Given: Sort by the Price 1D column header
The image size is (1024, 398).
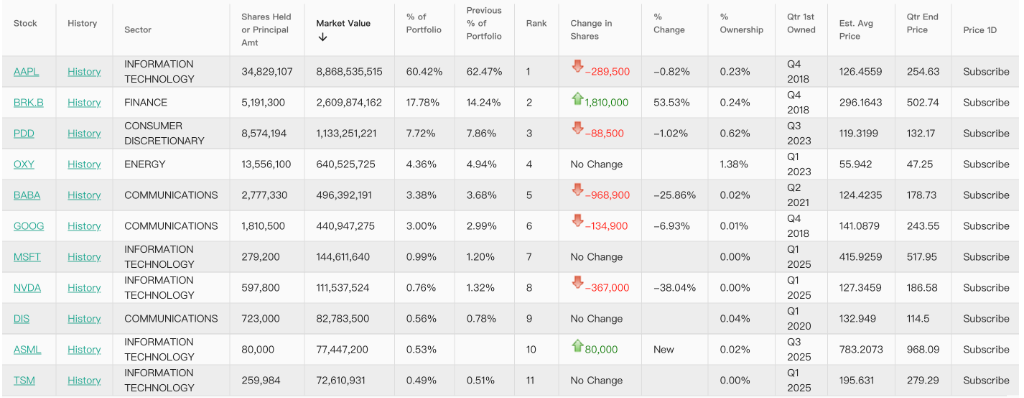Looking at the screenshot, I should (x=980, y=29).
